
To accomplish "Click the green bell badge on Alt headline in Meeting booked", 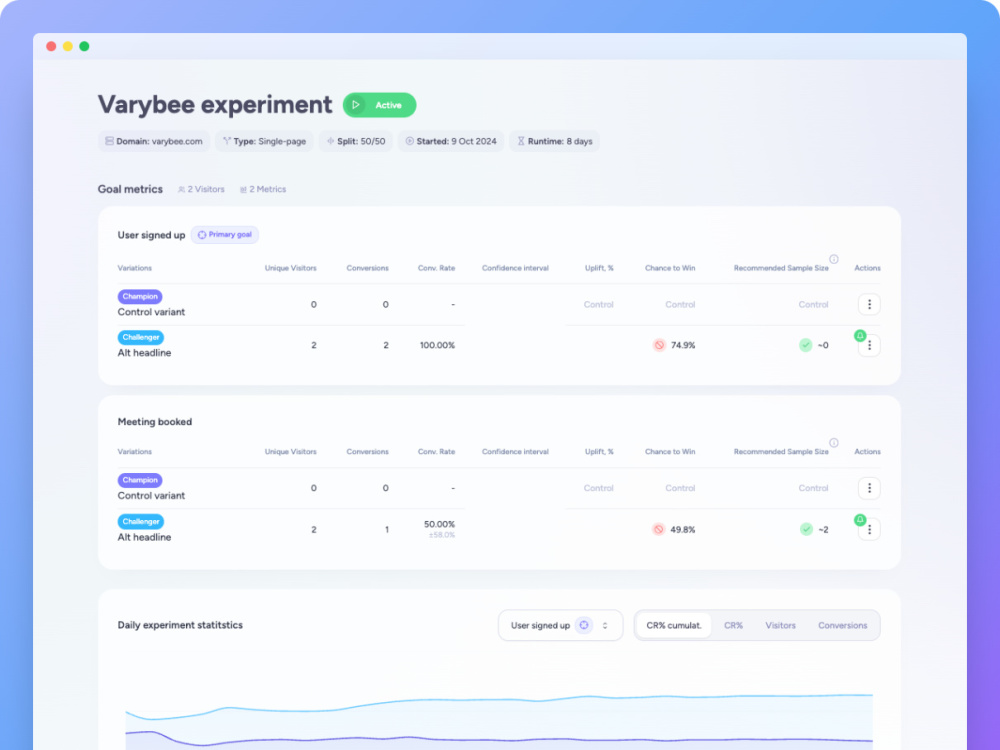I will (860, 520).
